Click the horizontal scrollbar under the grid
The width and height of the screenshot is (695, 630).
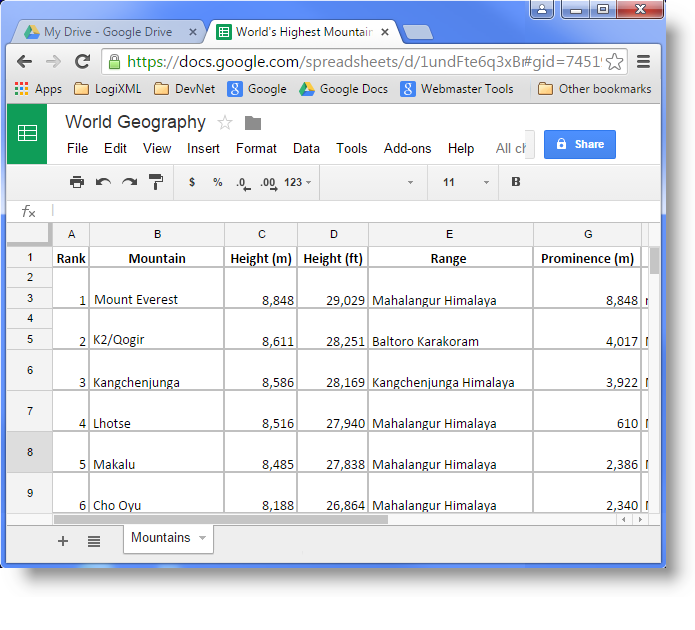coord(220,519)
